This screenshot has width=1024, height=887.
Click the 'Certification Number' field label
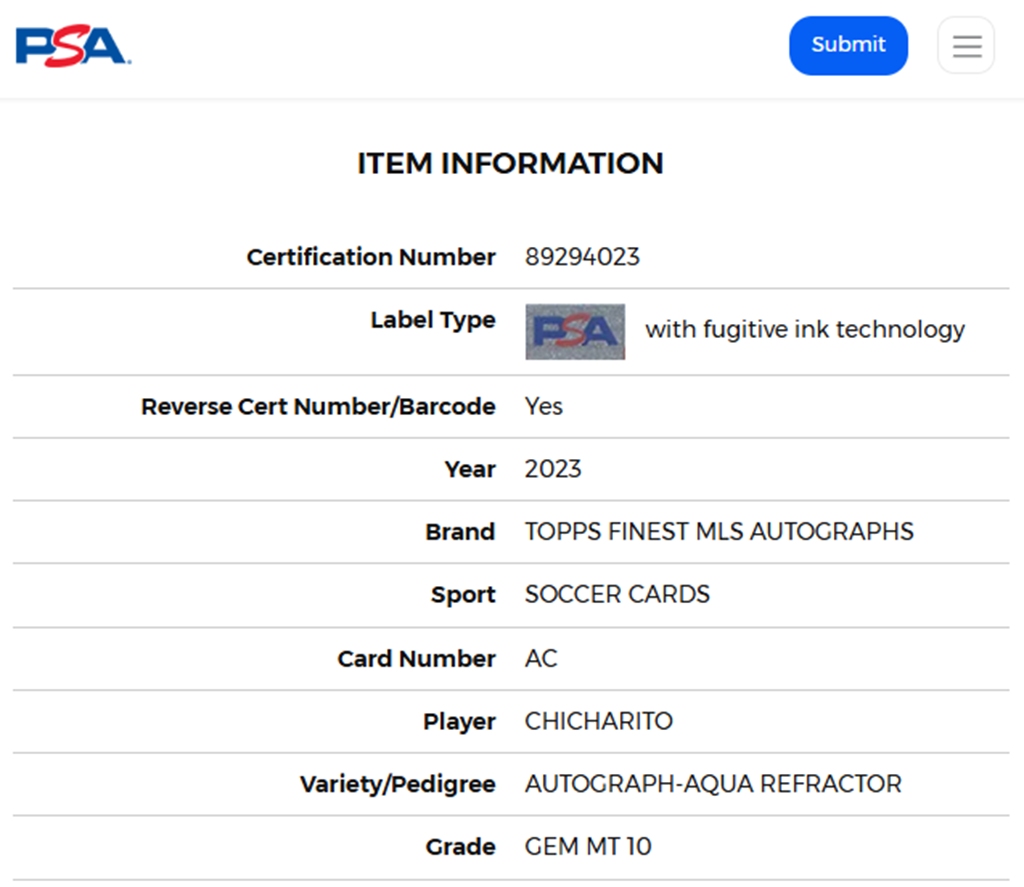point(371,257)
